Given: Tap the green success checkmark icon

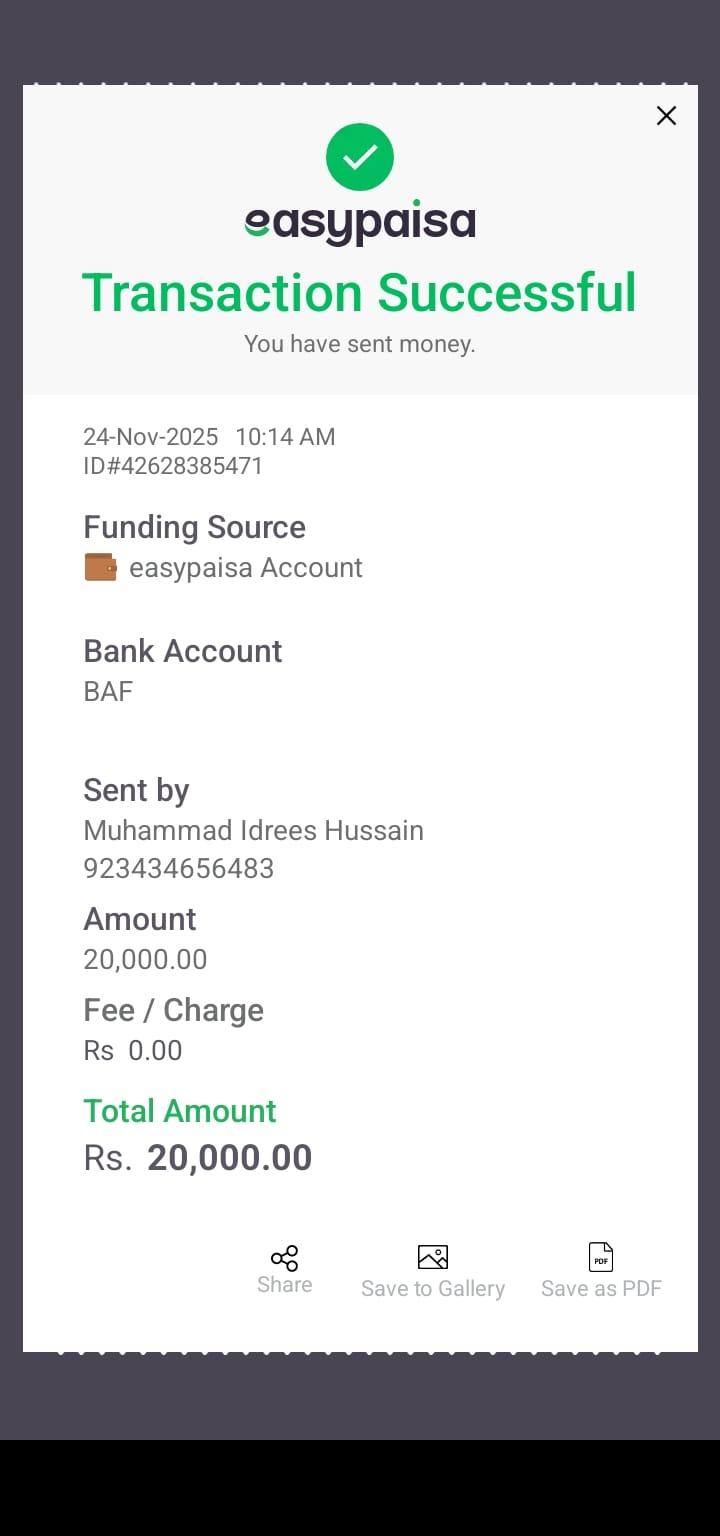Looking at the screenshot, I should [360, 157].
